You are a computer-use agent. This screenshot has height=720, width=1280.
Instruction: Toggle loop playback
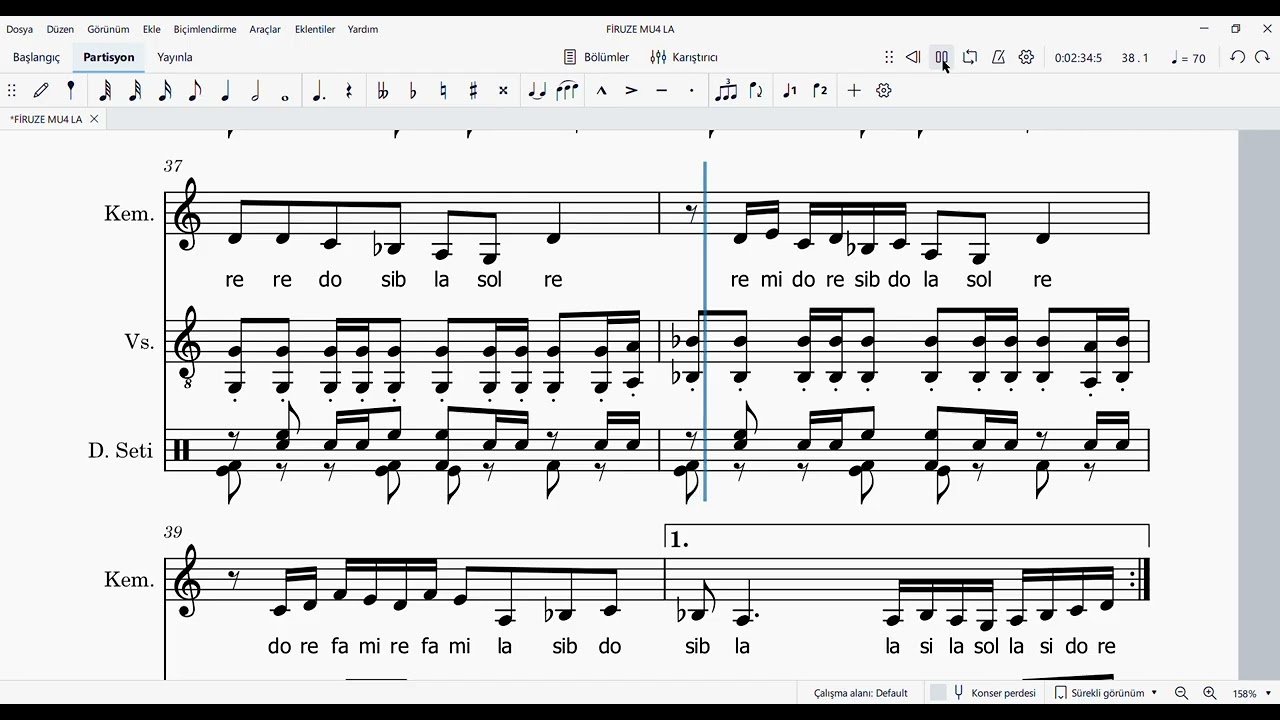[970, 57]
